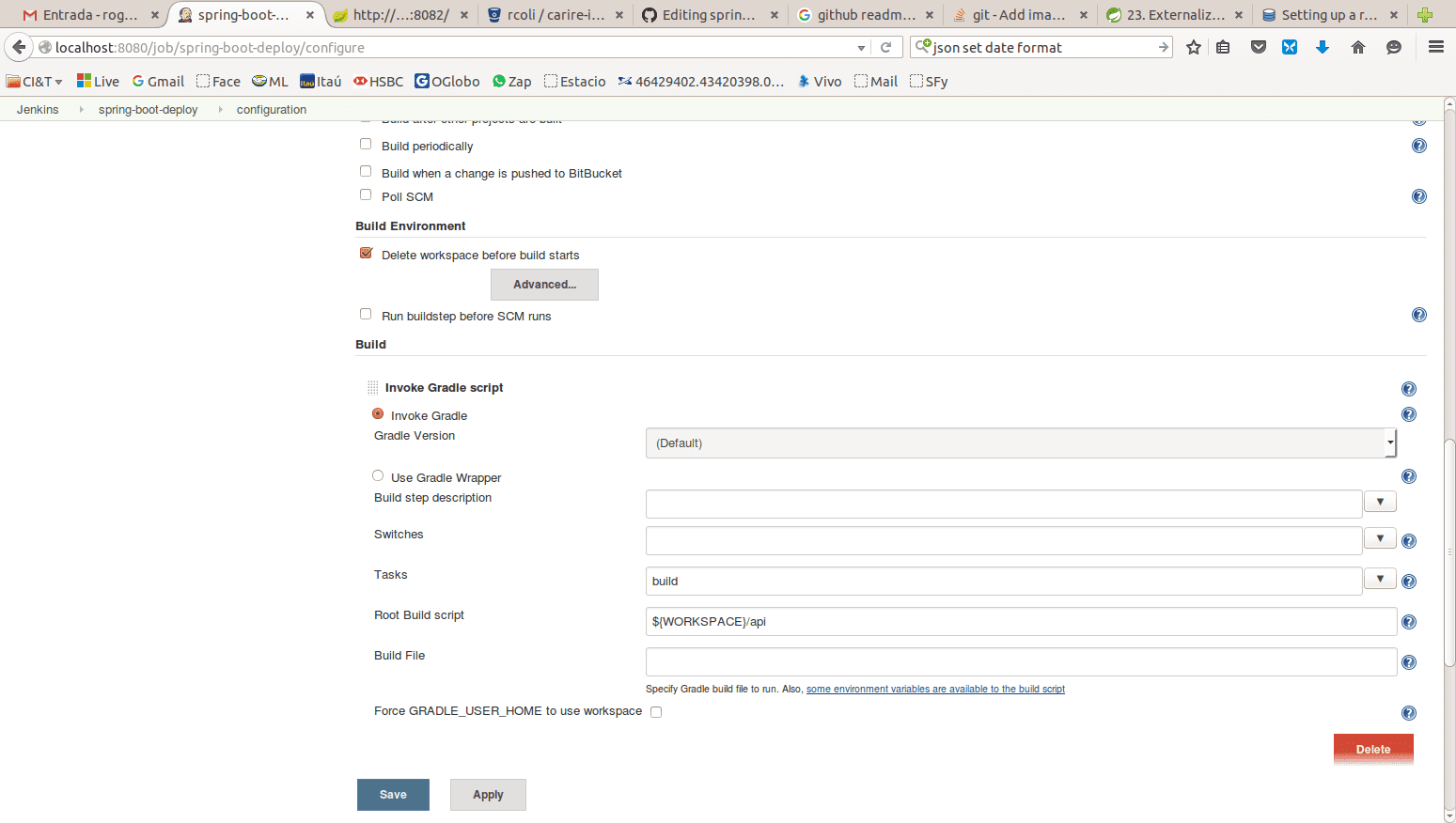Screen dimensions: 1456x823
Task: Click the Pocket save icon
Action: (x=1259, y=47)
